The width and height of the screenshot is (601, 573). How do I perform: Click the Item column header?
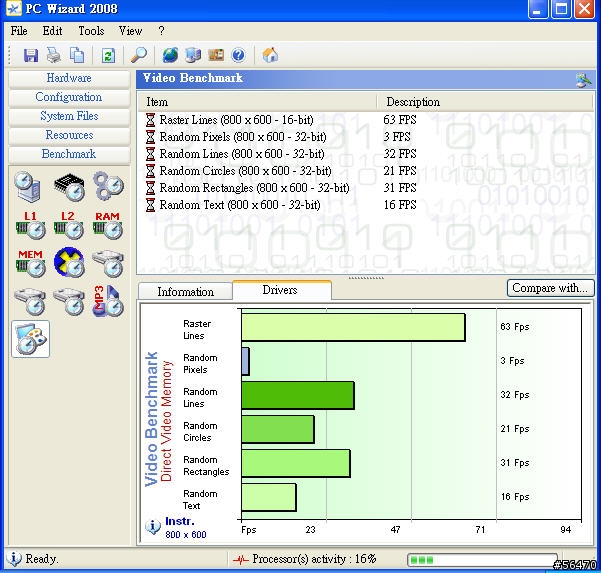(257, 102)
